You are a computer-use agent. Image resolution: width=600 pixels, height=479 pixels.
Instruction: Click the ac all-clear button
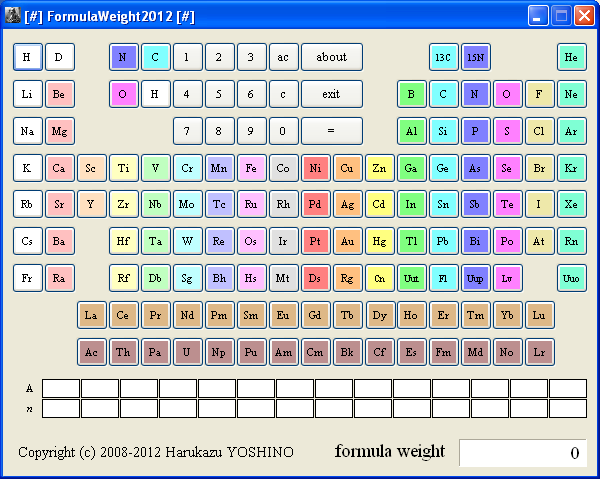(x=284, y=57)
